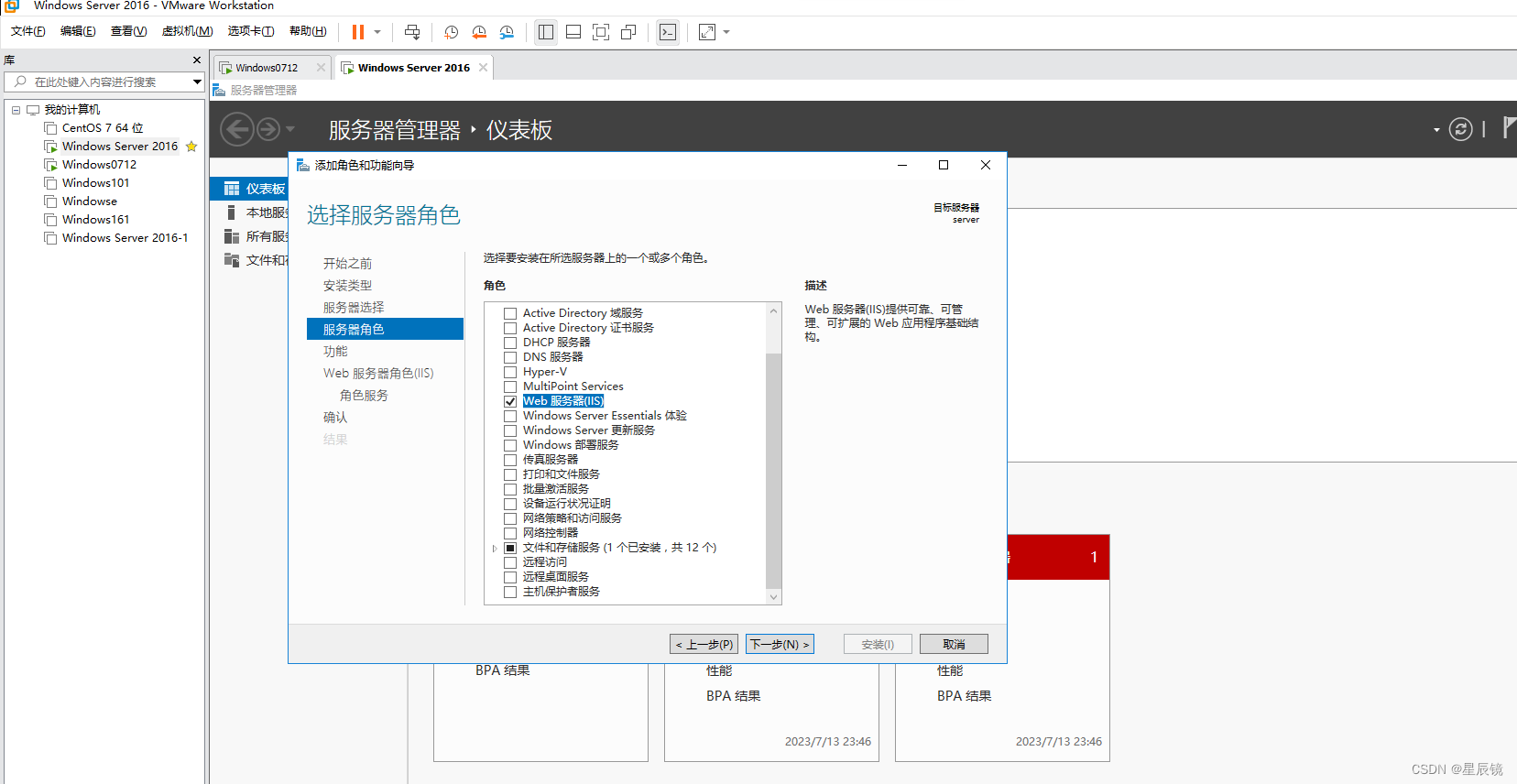Open the library search dropdown arrow
This screenshot has height=784, width=1517.
pyautogui.click(x=197, y=82)
